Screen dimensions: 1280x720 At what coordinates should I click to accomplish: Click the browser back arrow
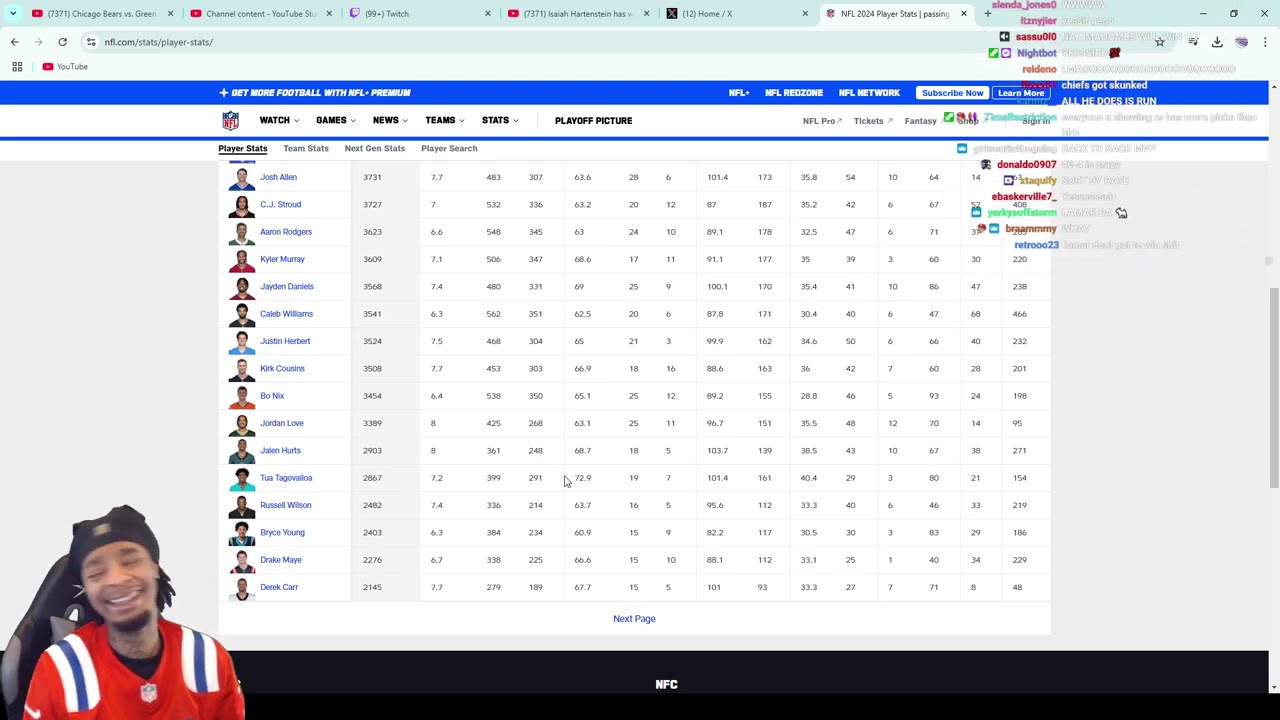point(14,42)
